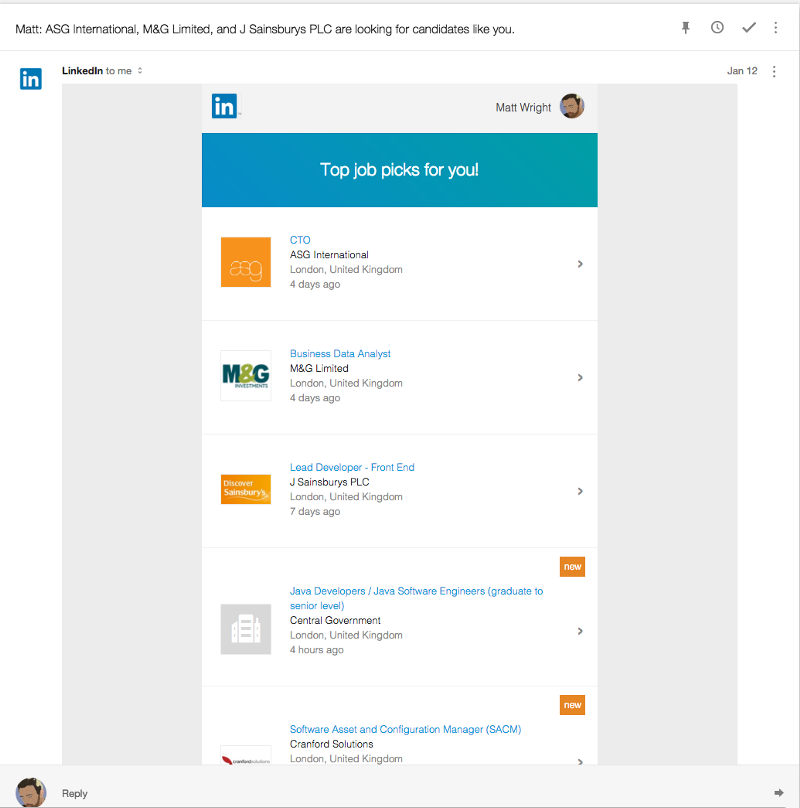
Task: Click the 'Top job picks for you!' banner
Action: 399,170
